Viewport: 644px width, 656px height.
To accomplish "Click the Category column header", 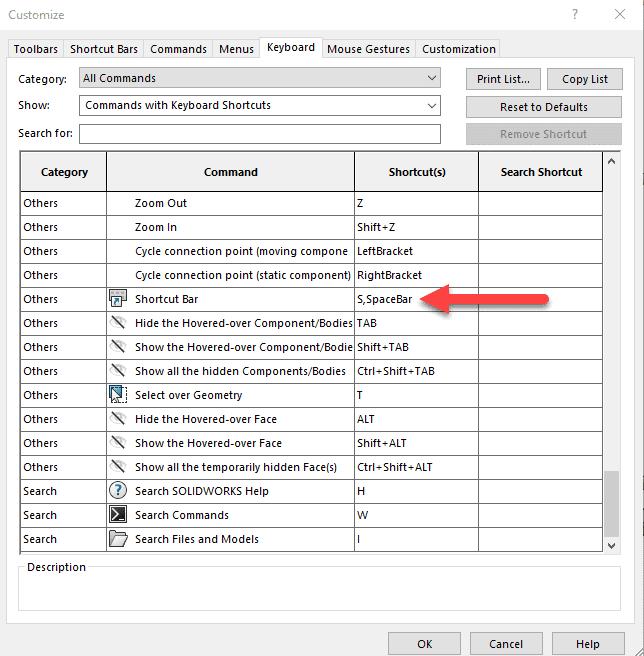I will [x=64, y=172].
